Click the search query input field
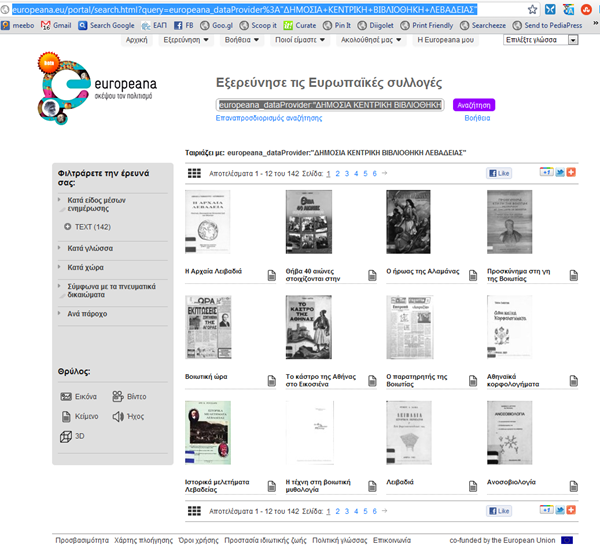This screenshot has height=548, width=600. click(330, 105)
